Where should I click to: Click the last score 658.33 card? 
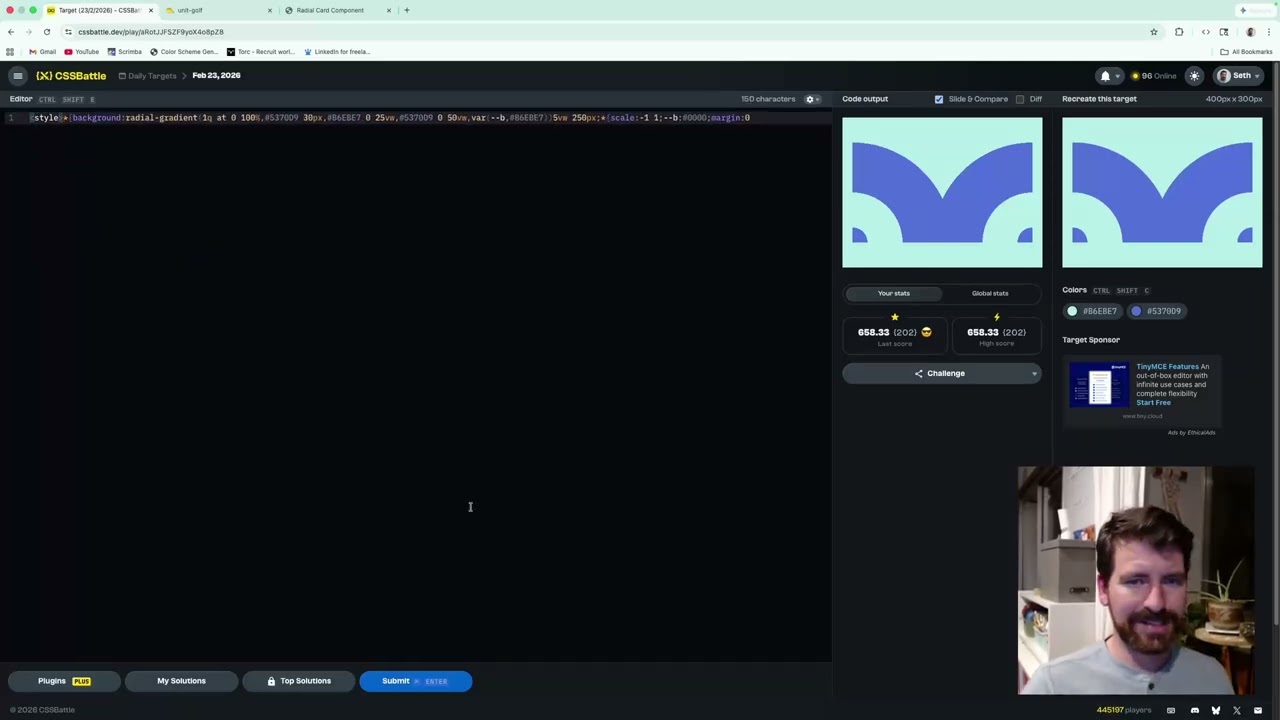pos(894,336)
